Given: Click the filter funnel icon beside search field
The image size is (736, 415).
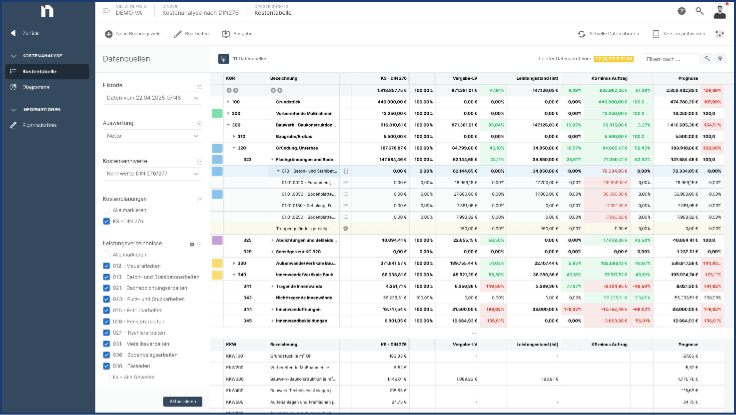Looking at the screenshot, I should pos(720,59).
